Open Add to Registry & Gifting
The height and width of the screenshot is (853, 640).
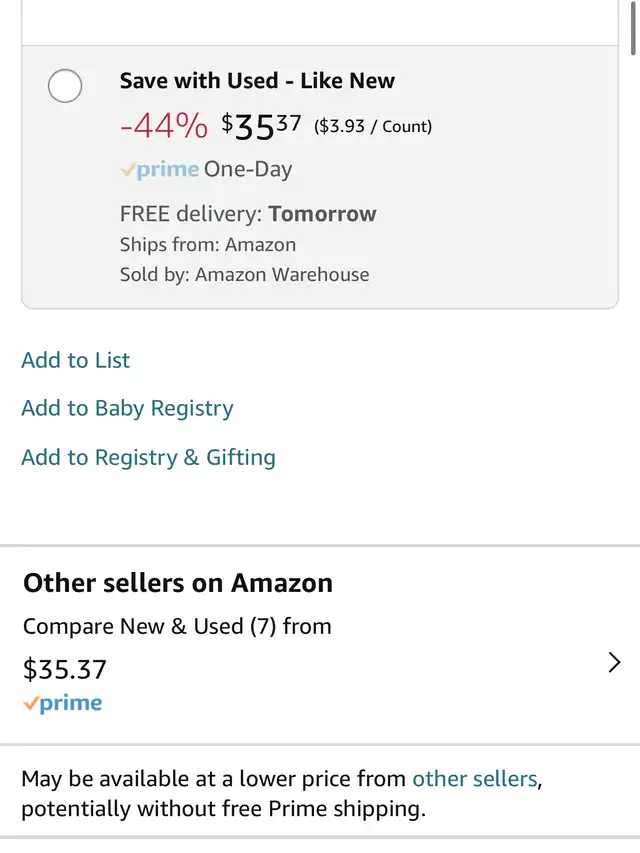point(148,457)
